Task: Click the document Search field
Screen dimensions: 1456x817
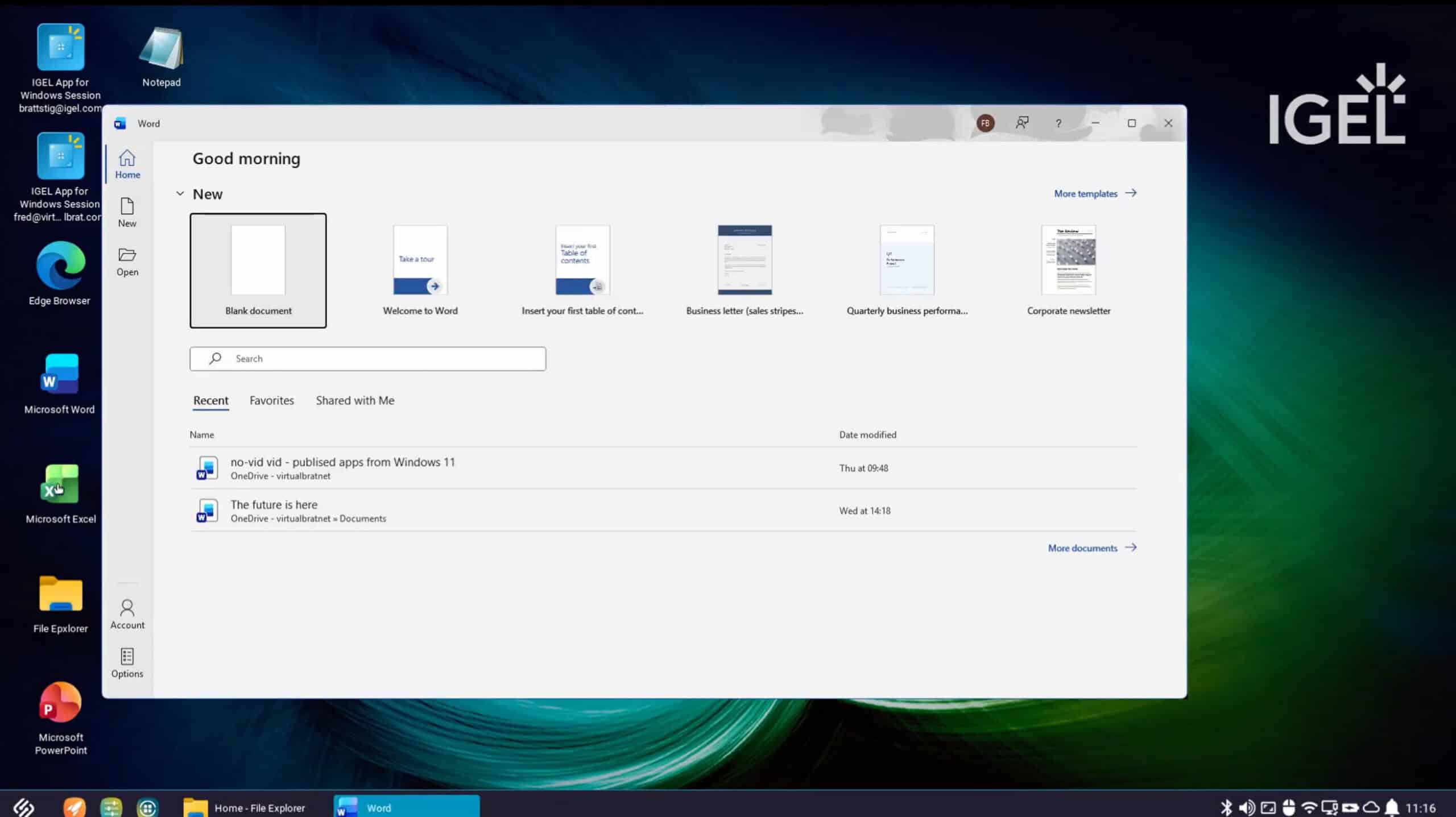Action: (x=367, y=359)
